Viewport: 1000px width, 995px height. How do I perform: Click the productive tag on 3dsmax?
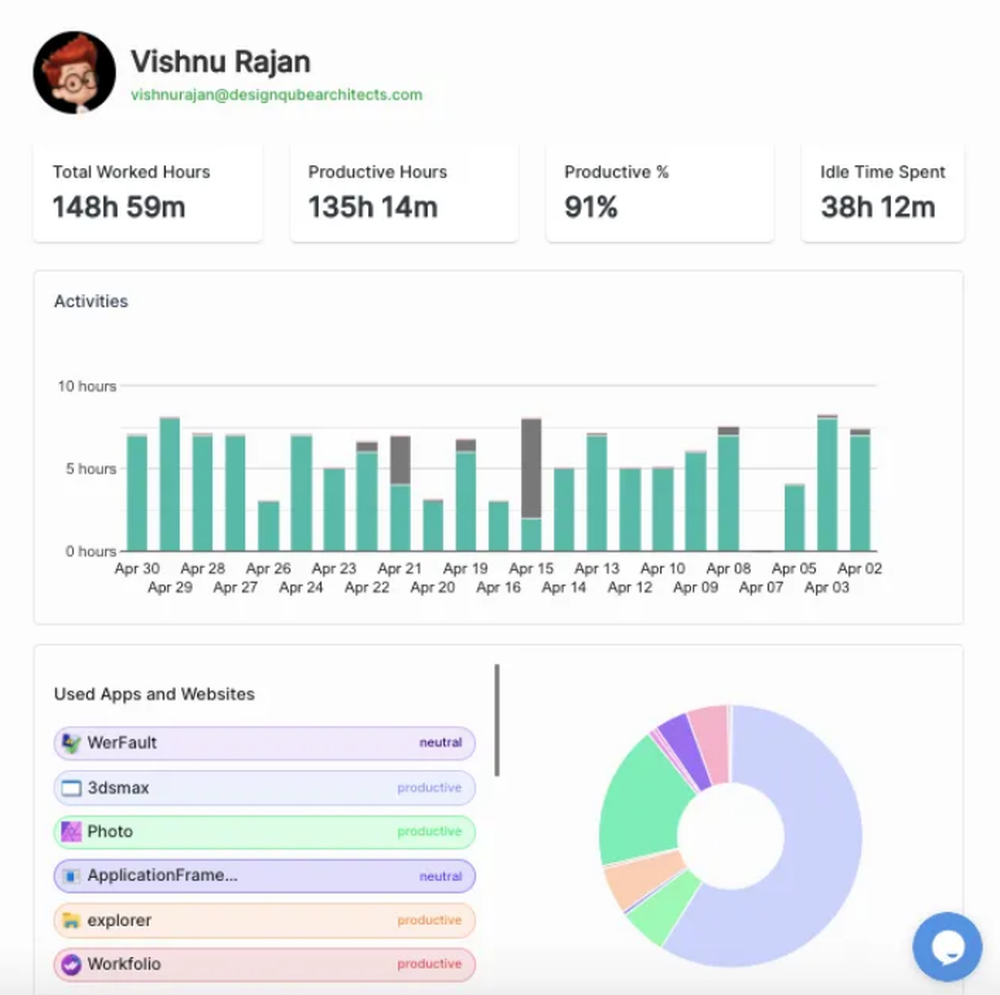pos(431,787)
